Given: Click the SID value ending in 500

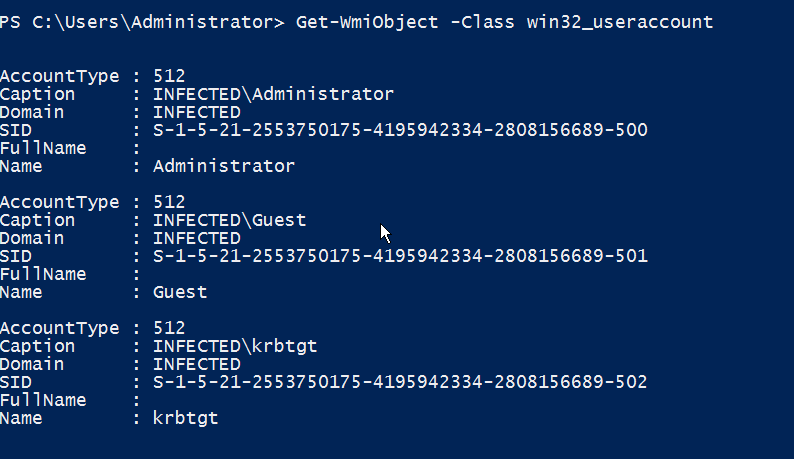Looking at the screenshot, I should point(400,130).
